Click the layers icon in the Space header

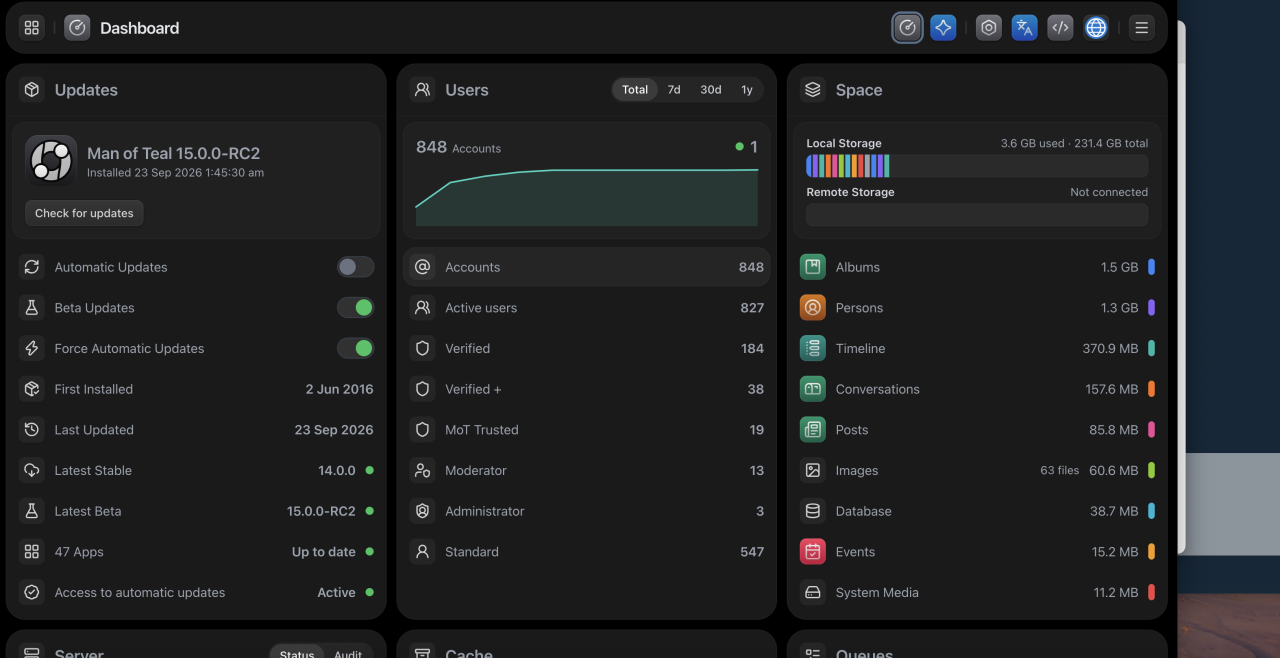[813, 90]
